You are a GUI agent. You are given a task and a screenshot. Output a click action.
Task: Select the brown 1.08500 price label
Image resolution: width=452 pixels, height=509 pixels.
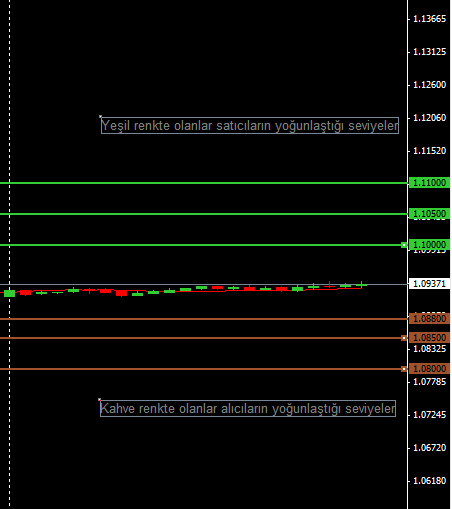(429, 338)
